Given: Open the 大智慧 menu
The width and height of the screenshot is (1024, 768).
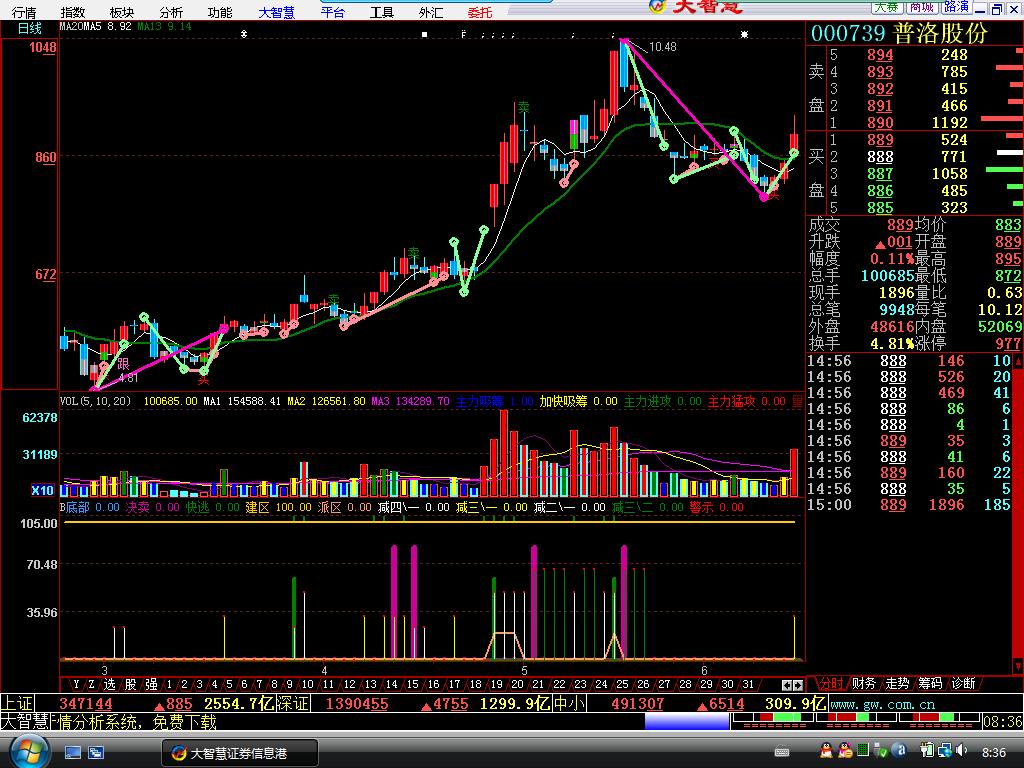Looking at the screenshot, I should [276, 12].
